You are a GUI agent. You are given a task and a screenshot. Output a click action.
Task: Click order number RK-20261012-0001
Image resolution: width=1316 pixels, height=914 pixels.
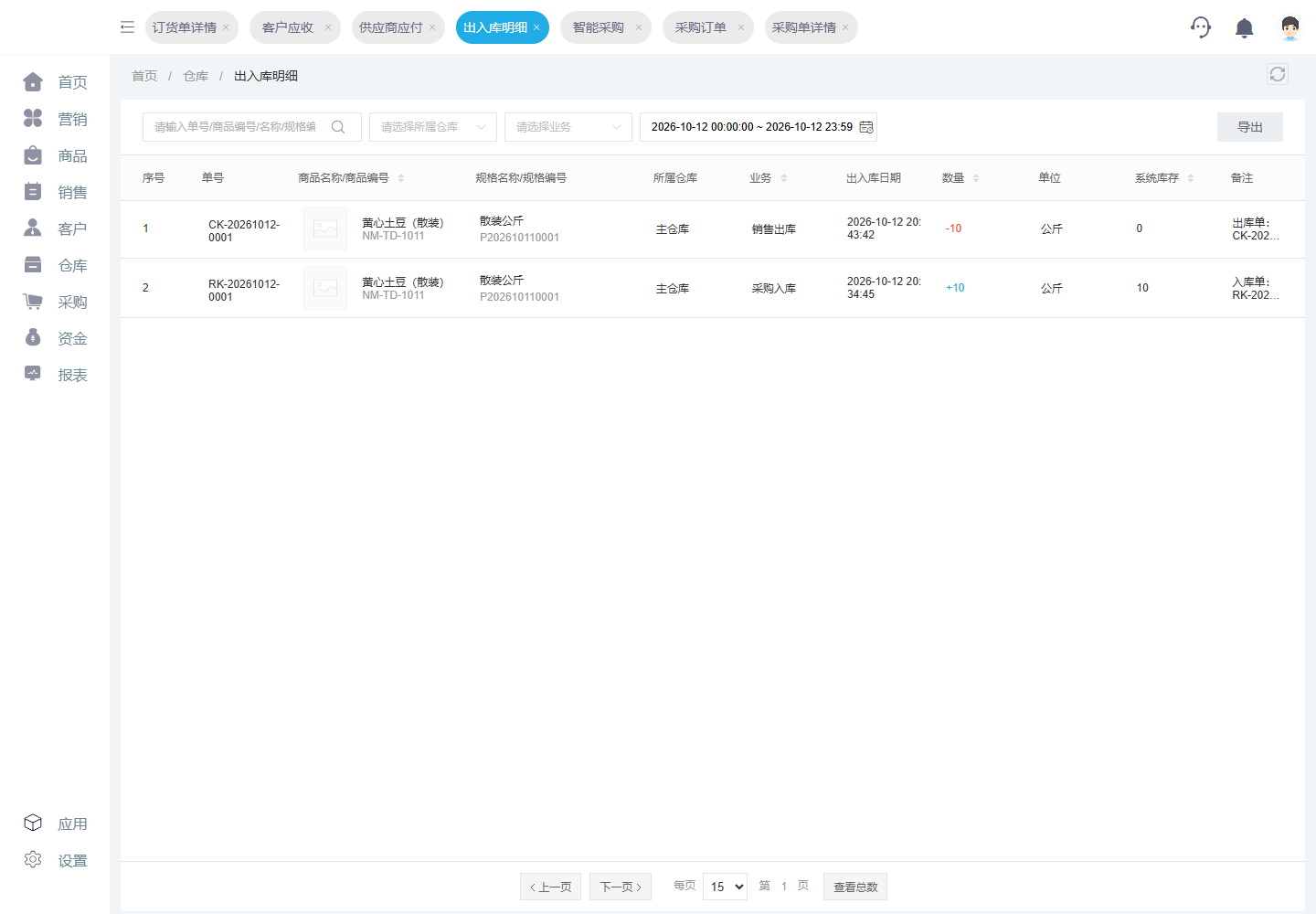(244, 291)
